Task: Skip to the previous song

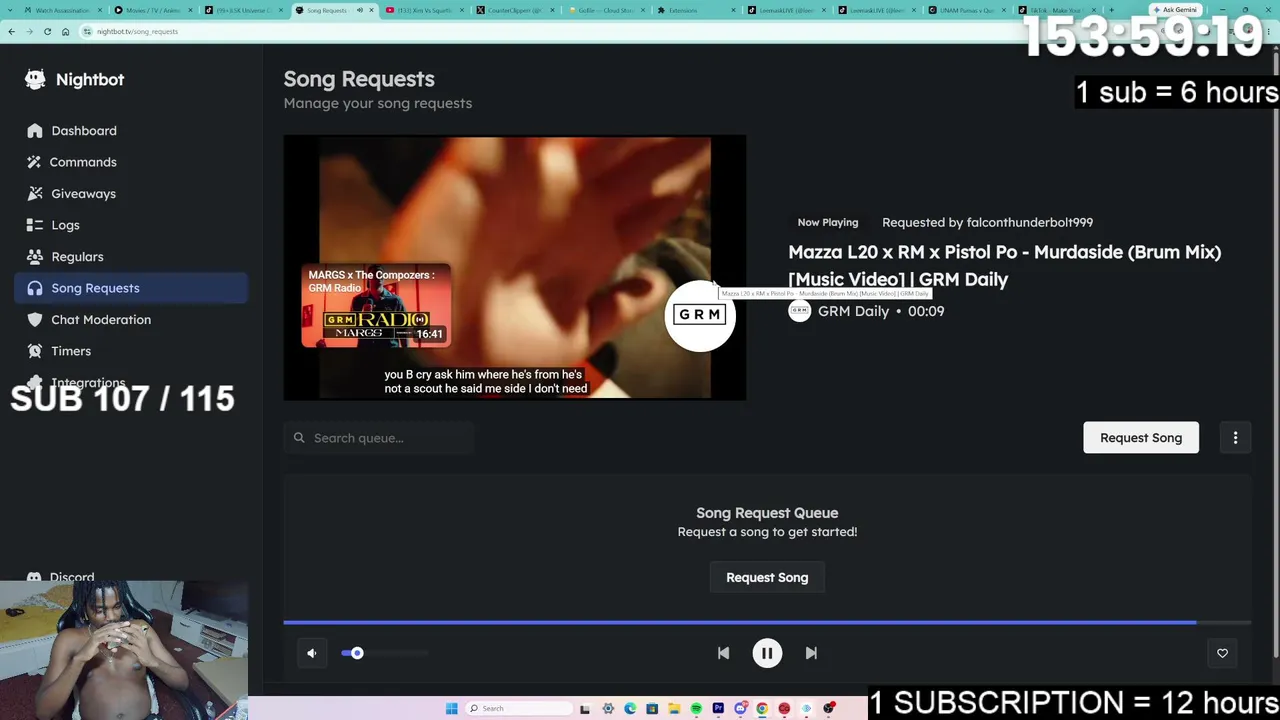Action: (723, 653)
